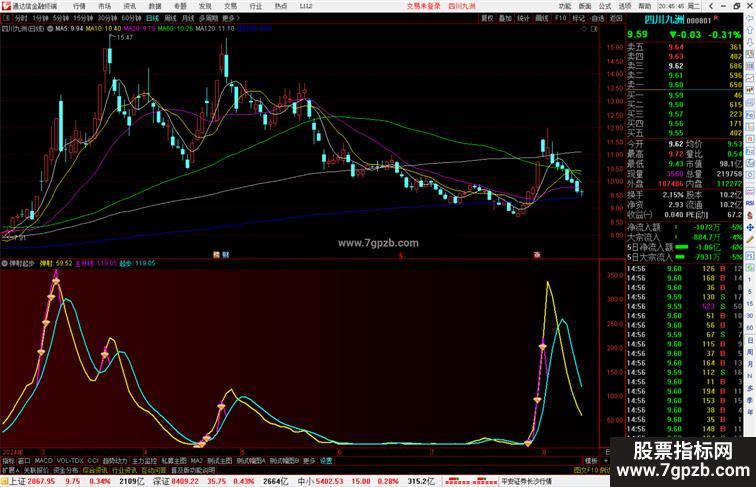This screenshot has height=487, width=756.
Task: Click the blue cross-arrows icon in the right sidebar
Action: coord(750,228)
